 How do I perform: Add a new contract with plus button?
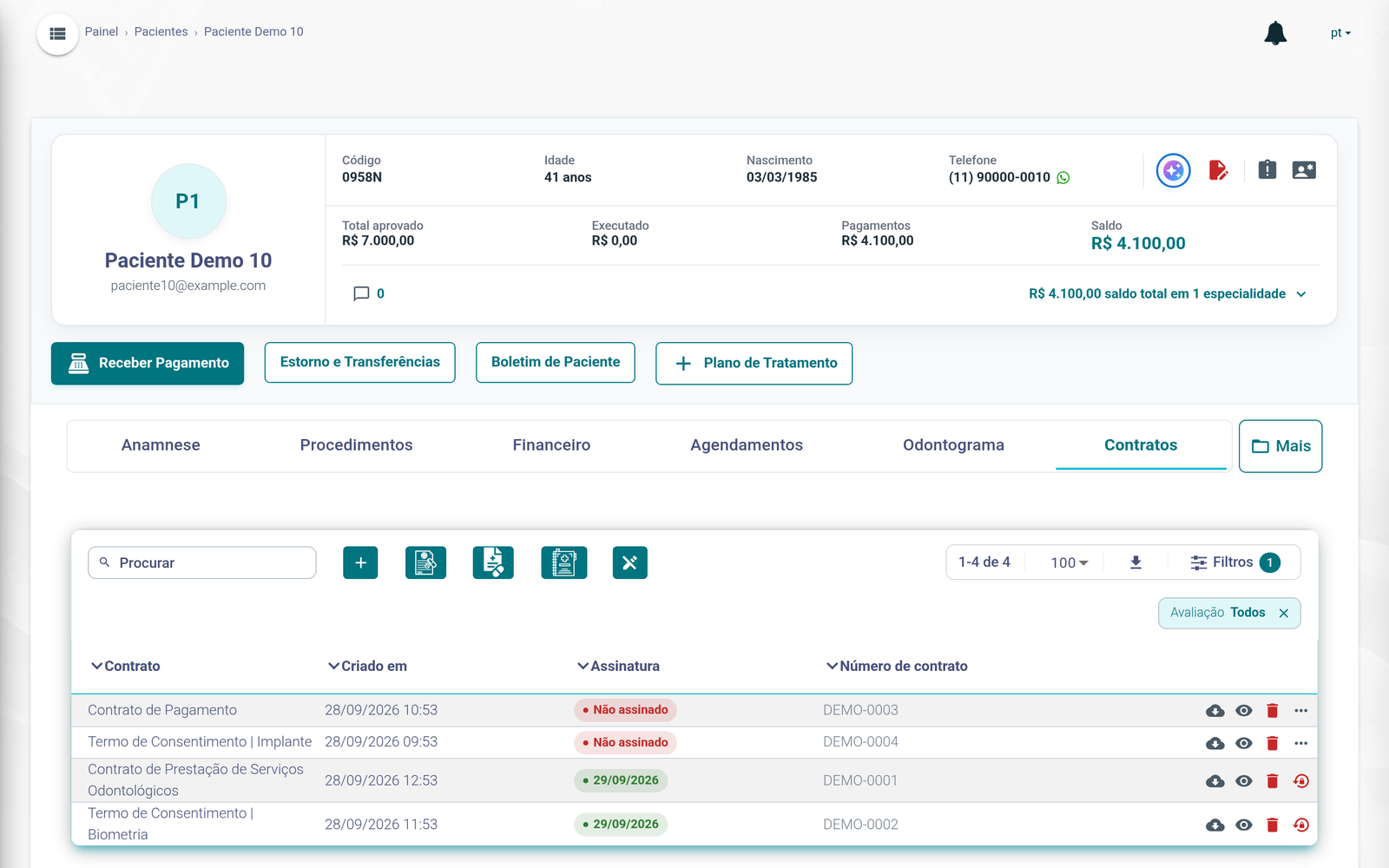tap(360, 562)
